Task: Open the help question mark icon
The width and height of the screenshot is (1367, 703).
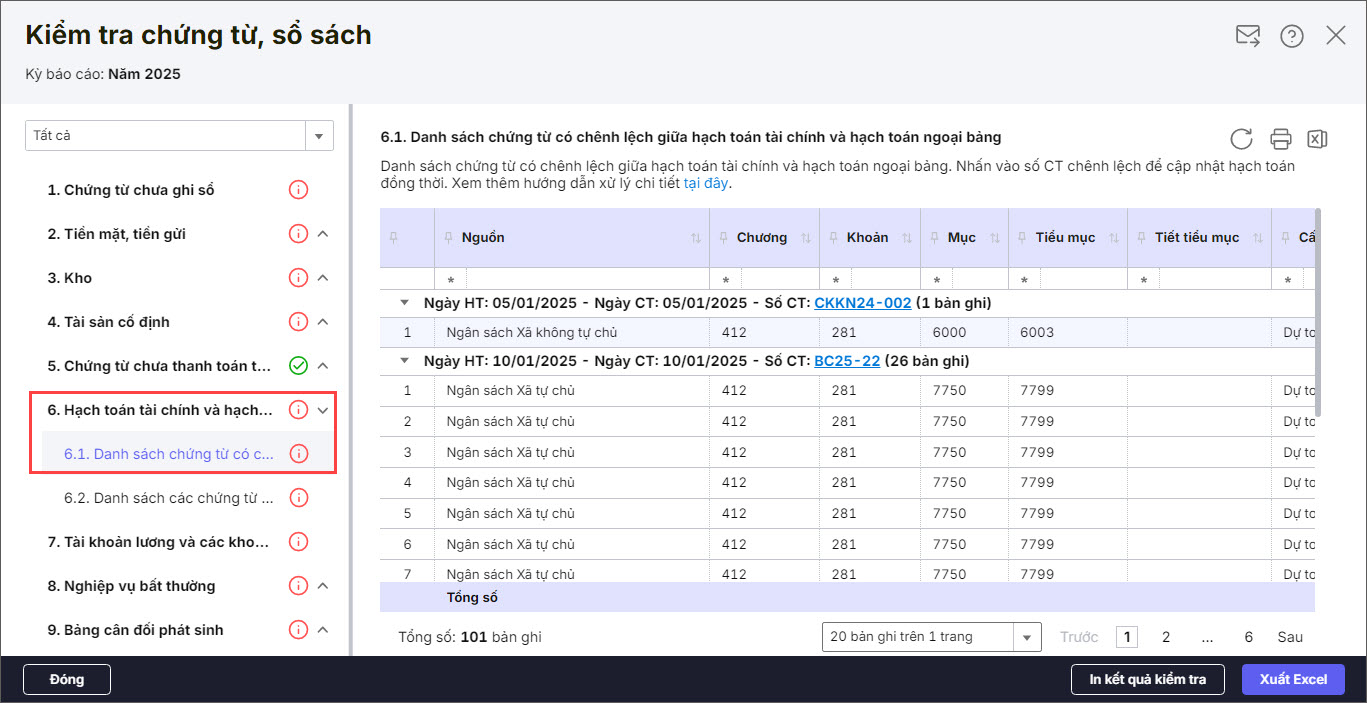Action: pos(1292,36)
